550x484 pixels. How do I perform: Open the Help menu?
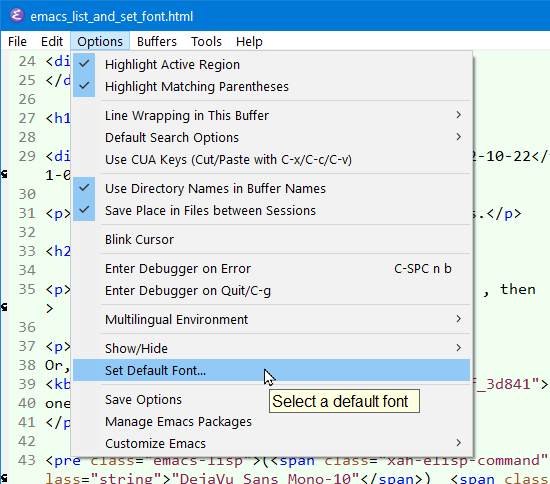click(249, 41)
